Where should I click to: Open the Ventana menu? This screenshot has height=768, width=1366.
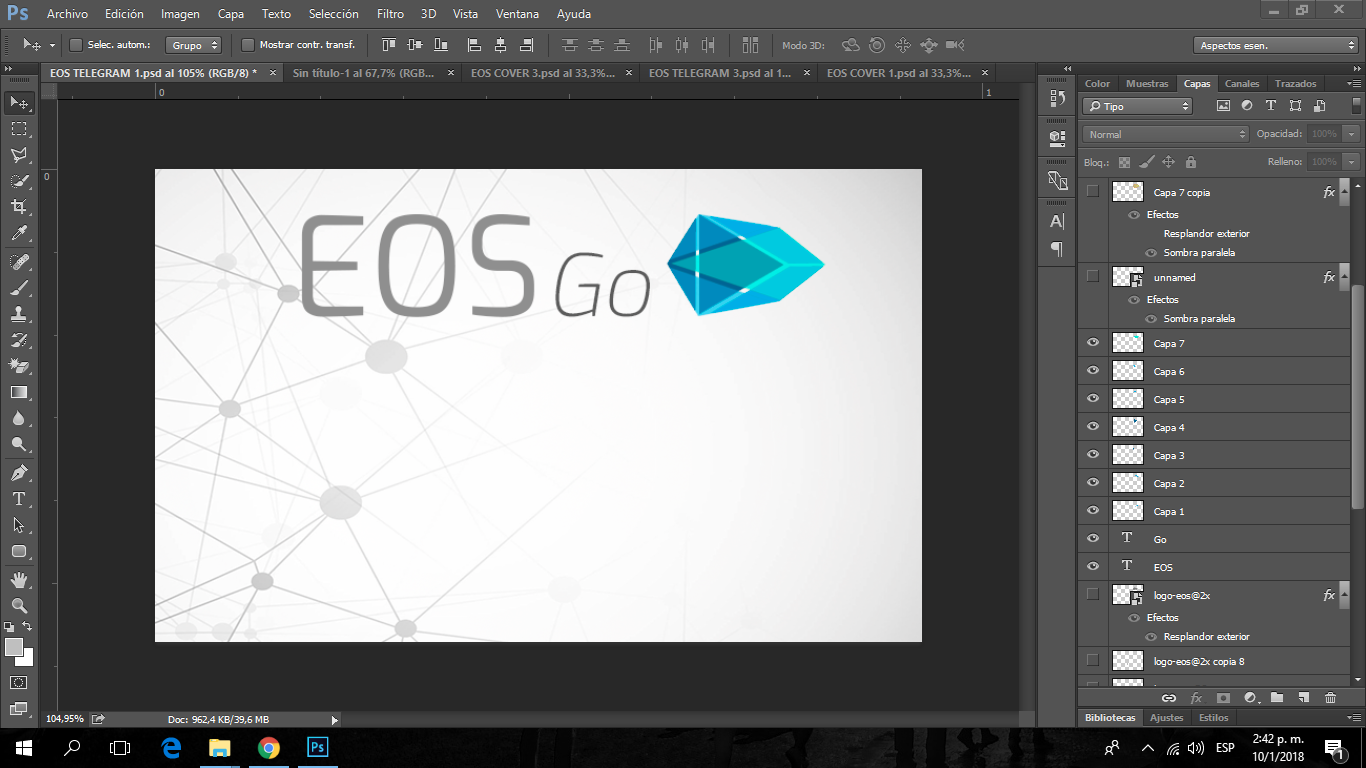coord(517,14)
